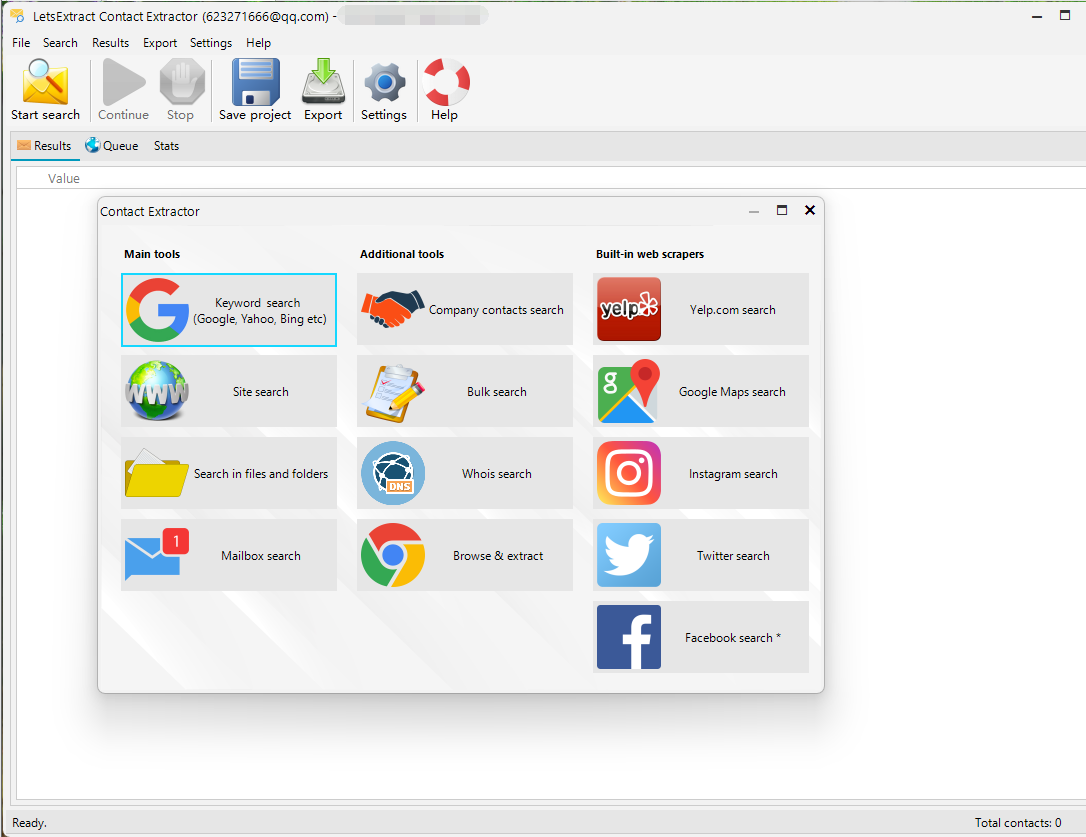1086x837 pixels.
Task: Open the Browse & extract tool
Action: pyautogui.click(x=465, y=556)
